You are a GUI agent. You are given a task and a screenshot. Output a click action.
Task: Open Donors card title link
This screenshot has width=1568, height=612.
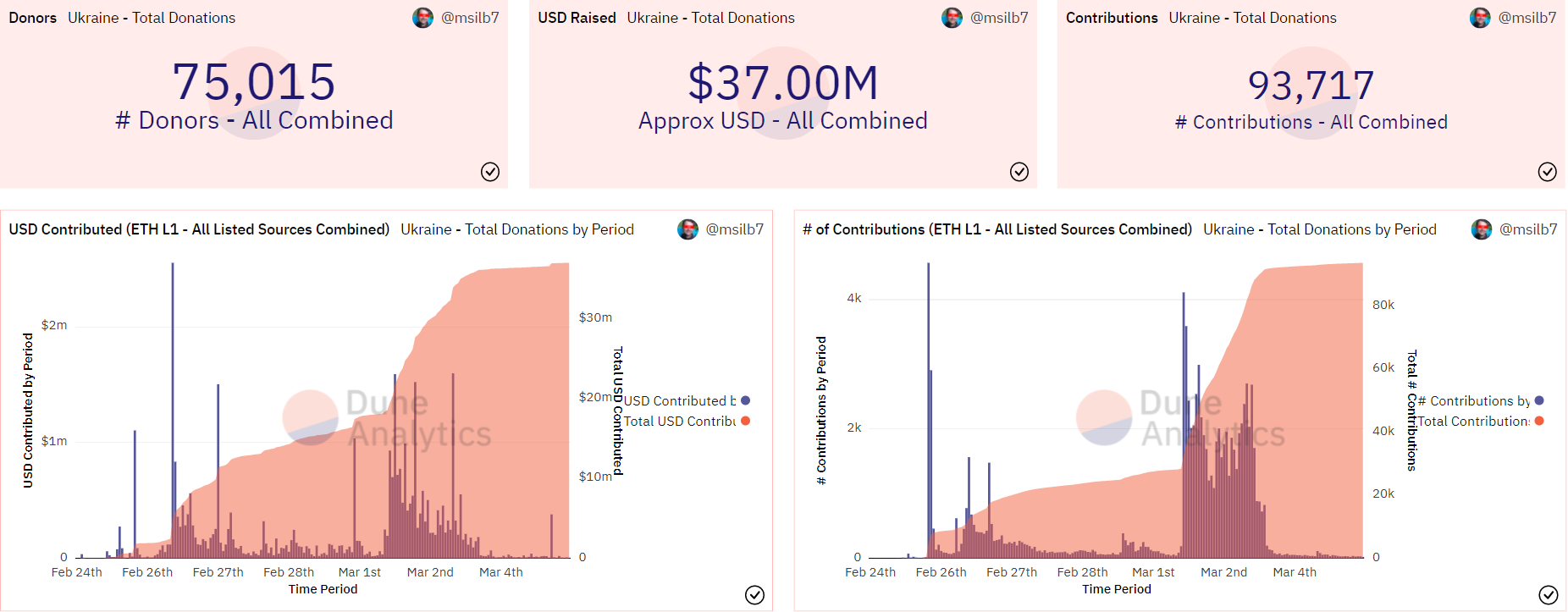pos(33,18)
